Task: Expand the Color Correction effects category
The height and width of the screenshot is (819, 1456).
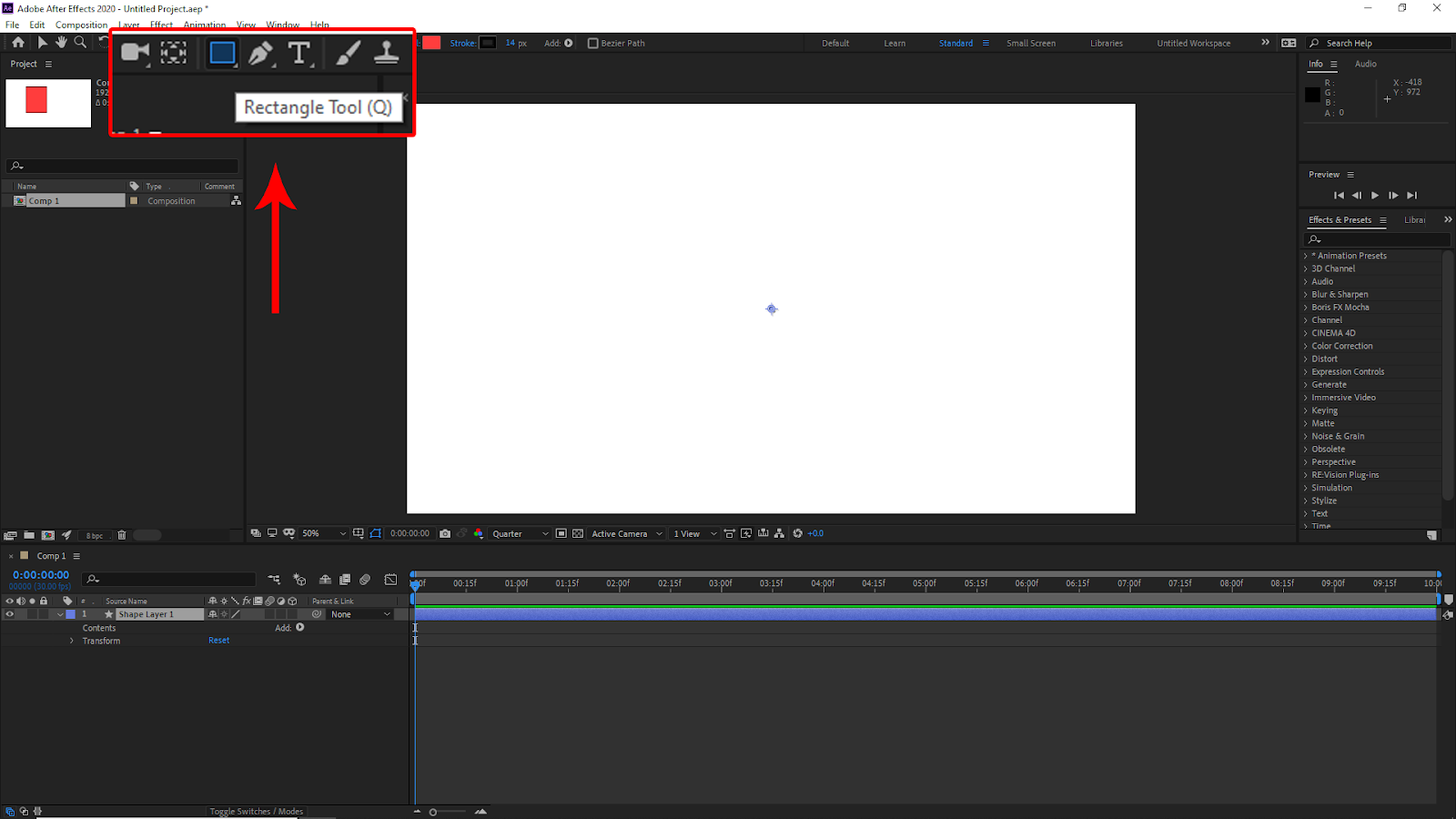Action: tap(1341, 346)
